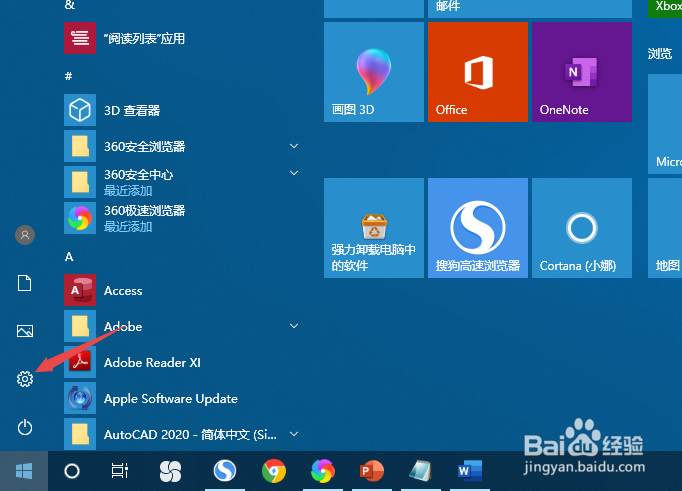Open Access from the app list
The width and height of the screenshot is (682, 491).
click(80, 290)
